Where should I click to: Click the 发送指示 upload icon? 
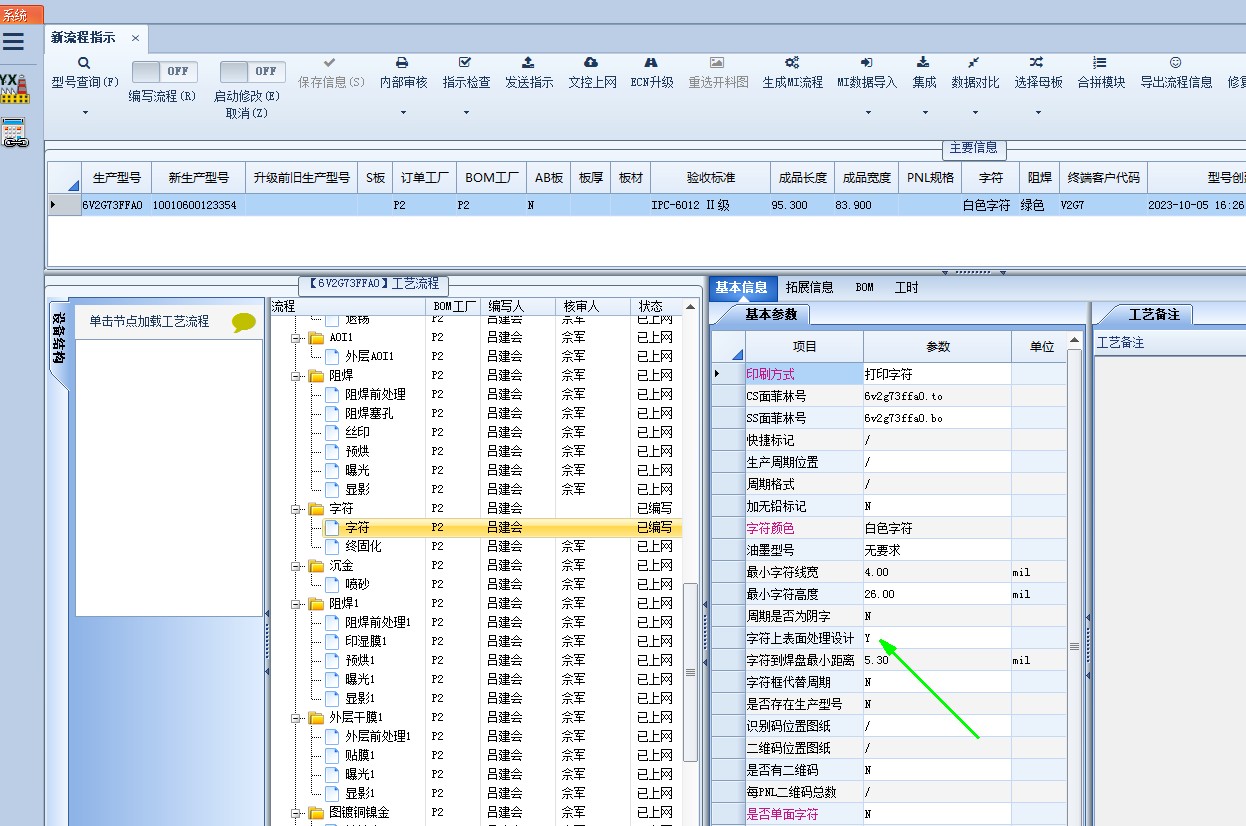click(528, 62)
